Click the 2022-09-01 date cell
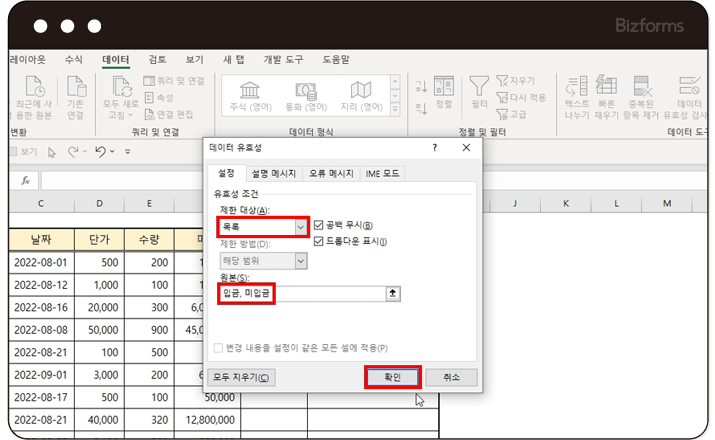The width and height of the screenshot is (715, 440). pyautogui.click(x=41, y=375)
